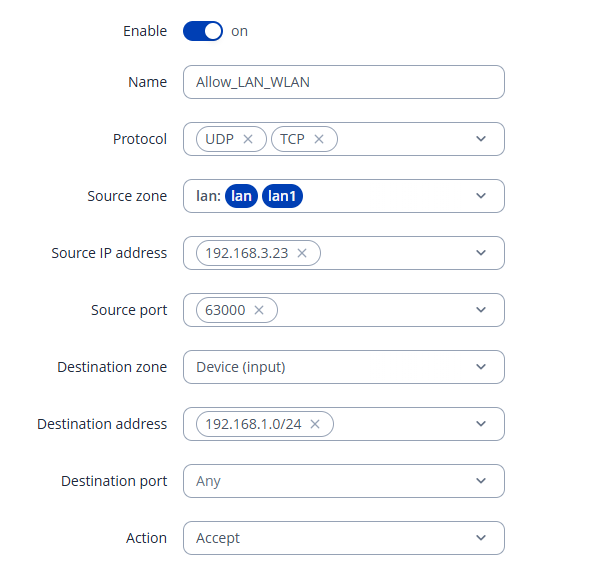Remove the 63000 source port tag
Image resolution: width=604 pixels, height=583 pixels.
click(259, 310)
